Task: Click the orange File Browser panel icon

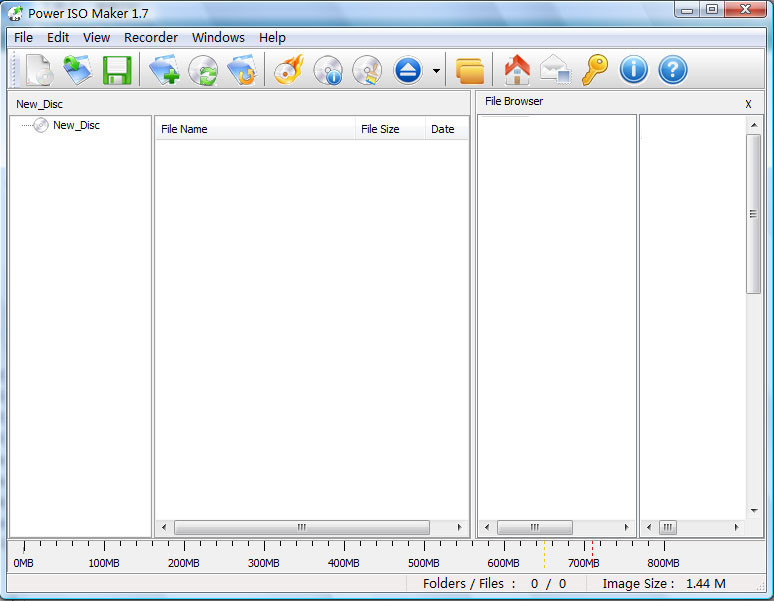Action: tap(470, 71)
